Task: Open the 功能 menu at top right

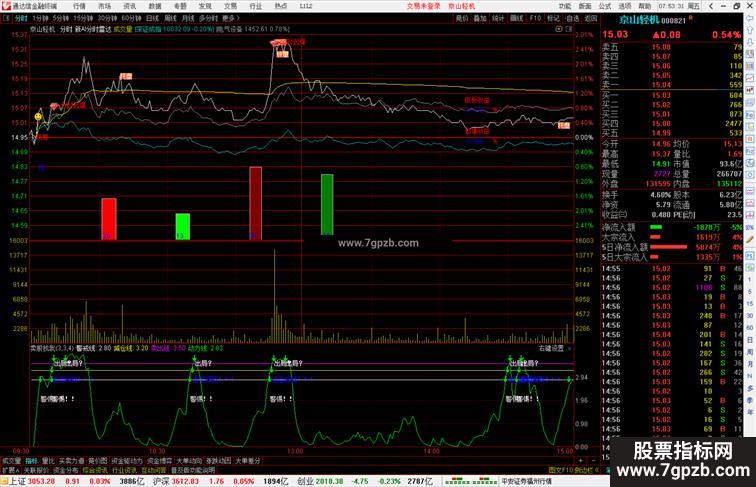Action: tap(565, 6)
